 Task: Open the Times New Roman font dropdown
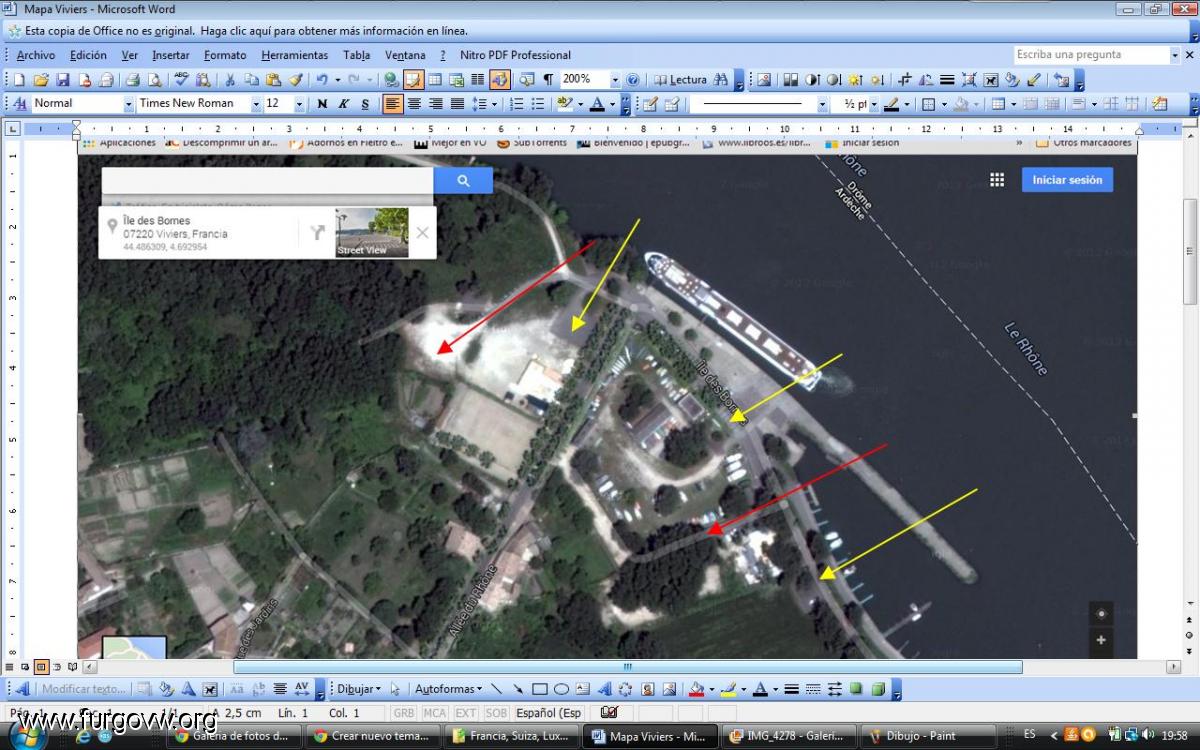tap(256, 104)
